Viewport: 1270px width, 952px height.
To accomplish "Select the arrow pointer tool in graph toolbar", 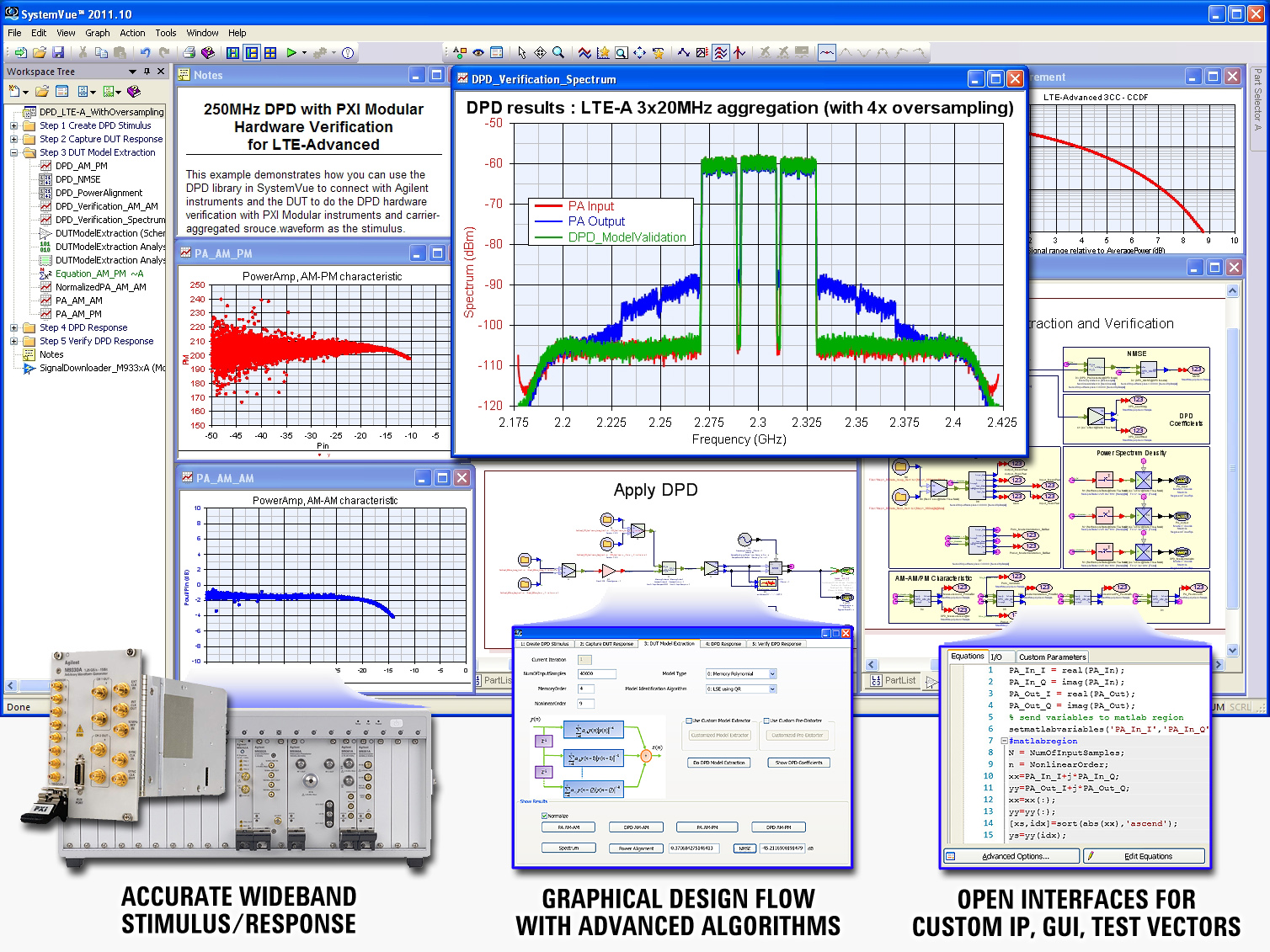I will [522, 52].
